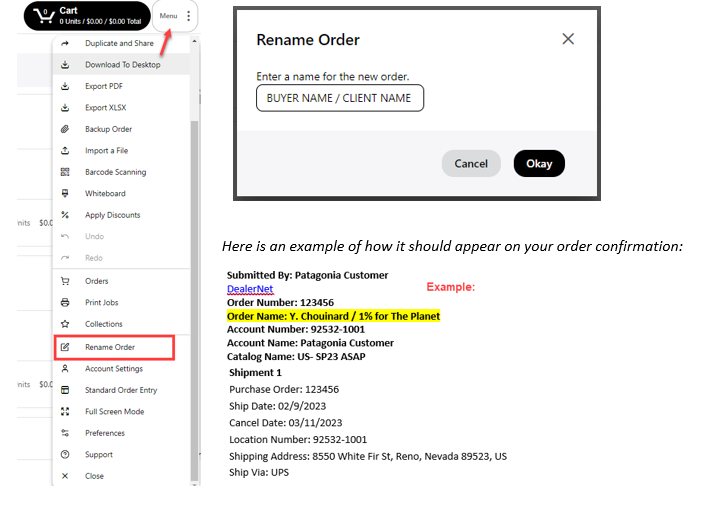Click the Standard Order Entry icon
The image size is (713, 525).
65,390
